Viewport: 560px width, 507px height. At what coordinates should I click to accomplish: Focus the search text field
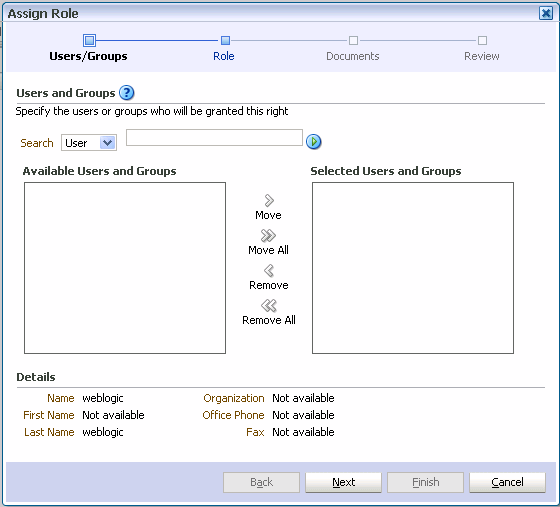214,137
